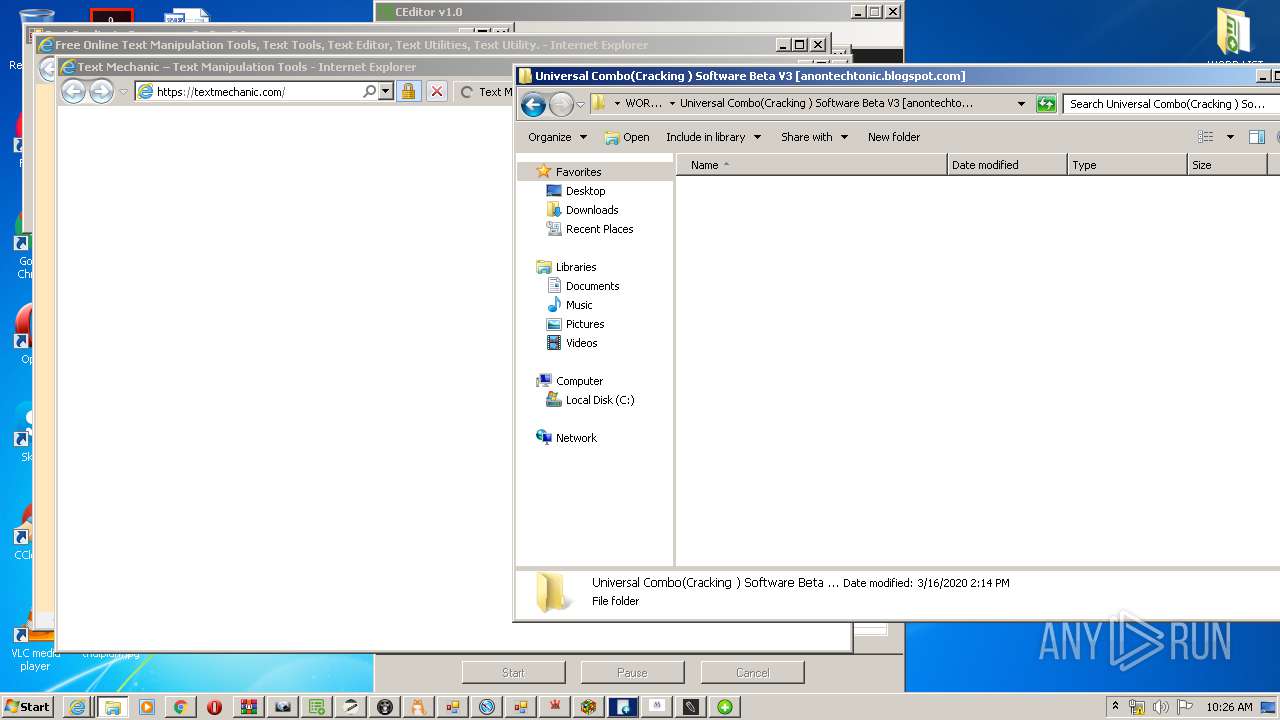Open the IE address autocomplete dropdown
This screenshot has height=720, width=1280.
pos(386,92)
